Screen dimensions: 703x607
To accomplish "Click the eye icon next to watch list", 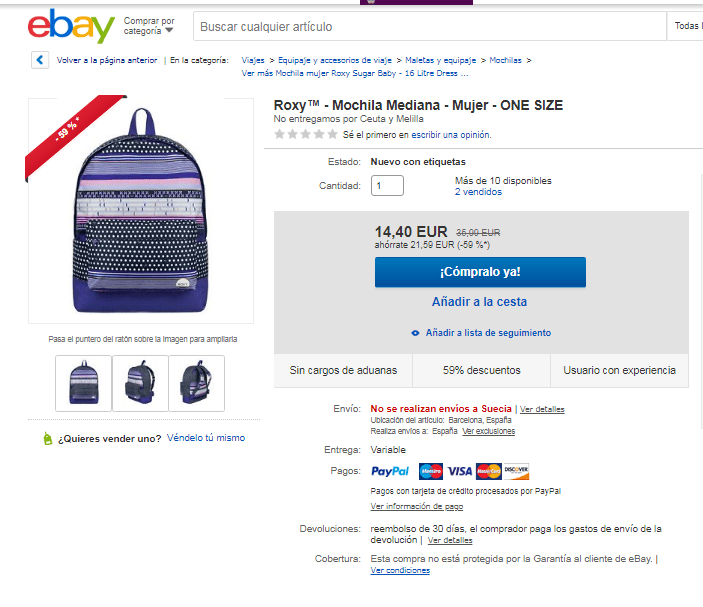I will click(415, 333).
